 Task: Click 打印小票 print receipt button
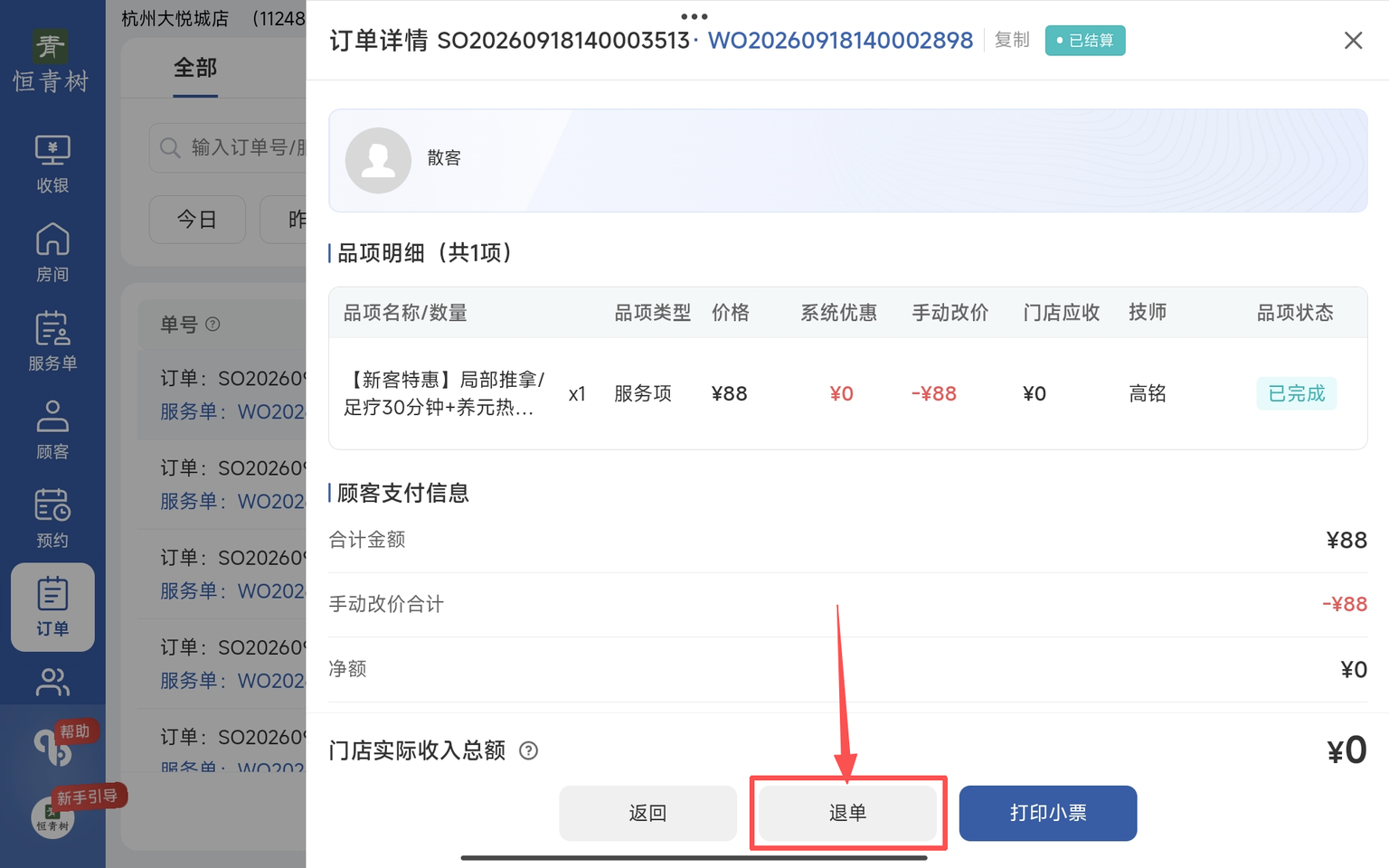pyautogui.click(x=1048, y=813)
